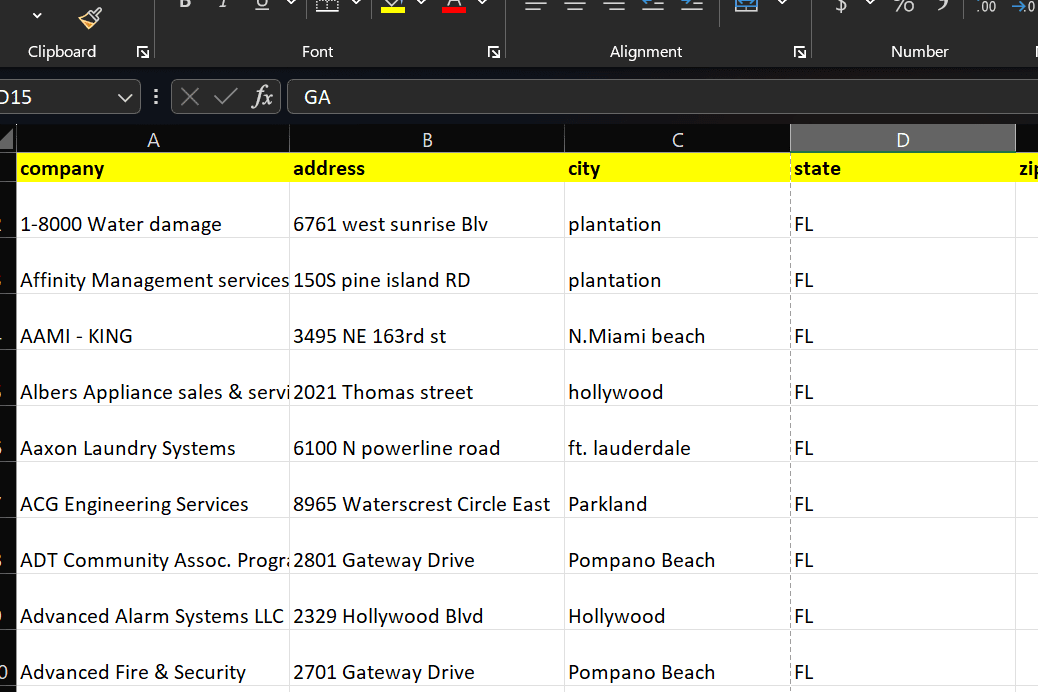Select all cells via corner triangle

coord(7,138)
